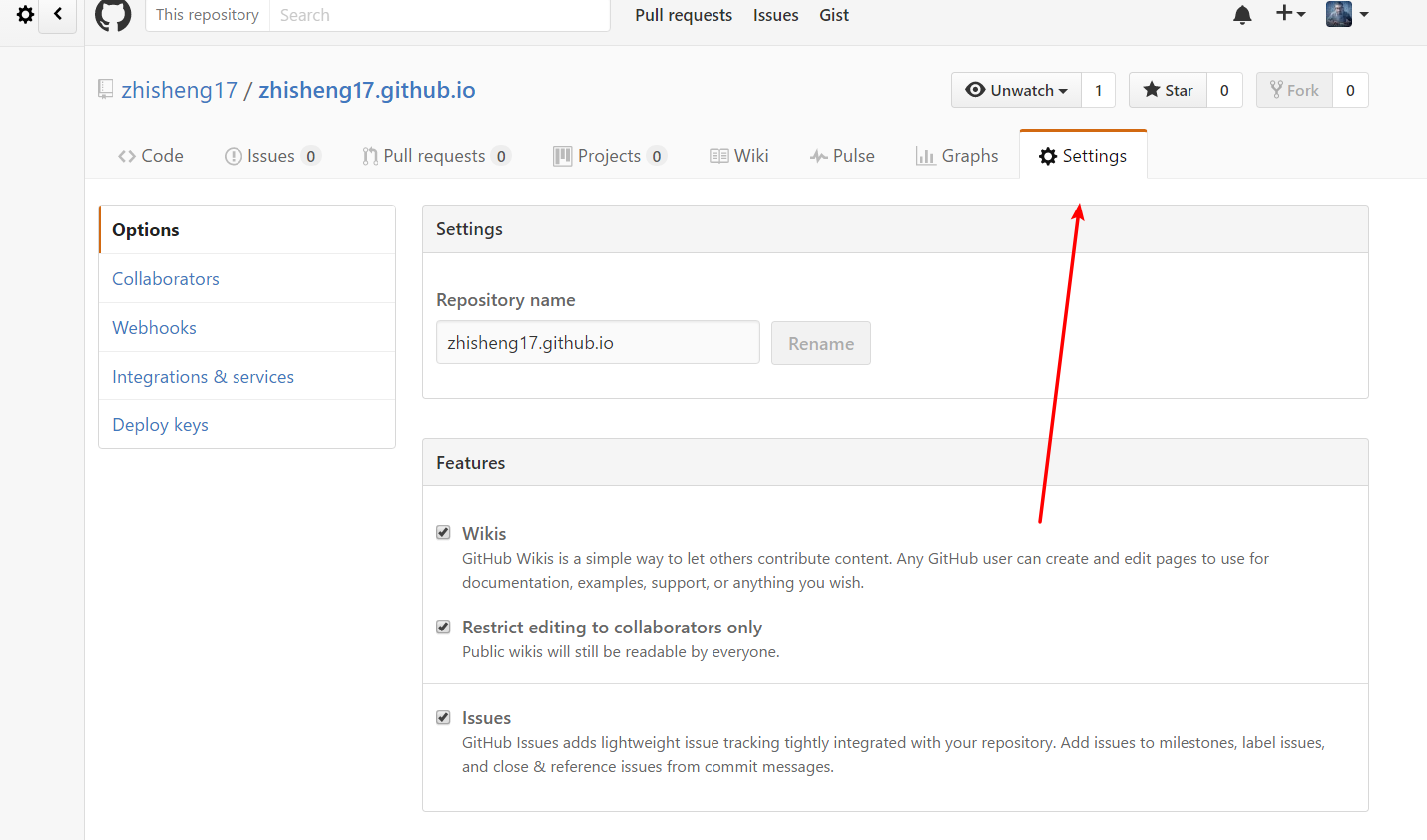Click the Wiki tab book icon

(x=719, y=156)
